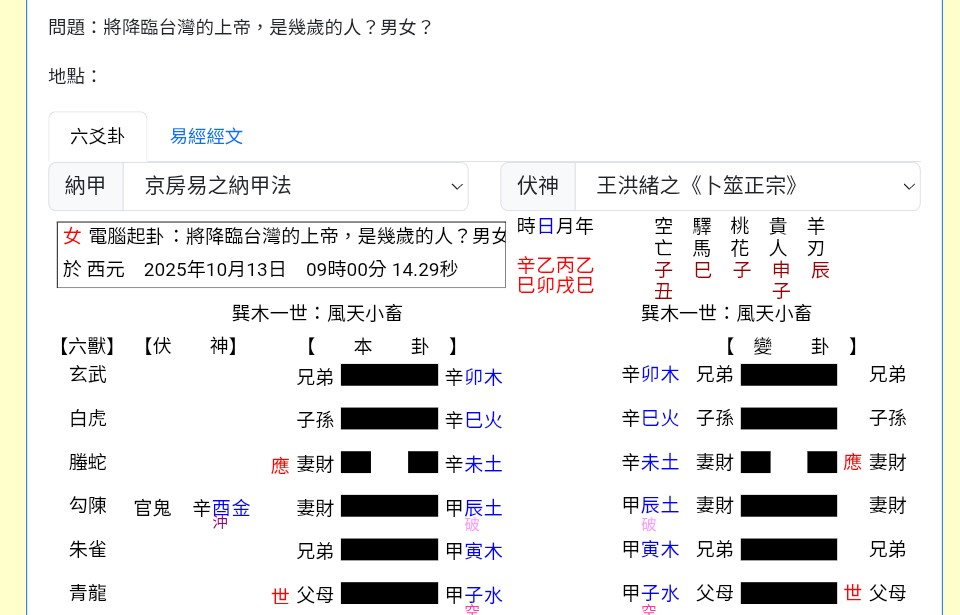The height and width of the screenshot is (615, 960).
Task: Toggle the 世 marker on the 父母 line
Action: 280,595
